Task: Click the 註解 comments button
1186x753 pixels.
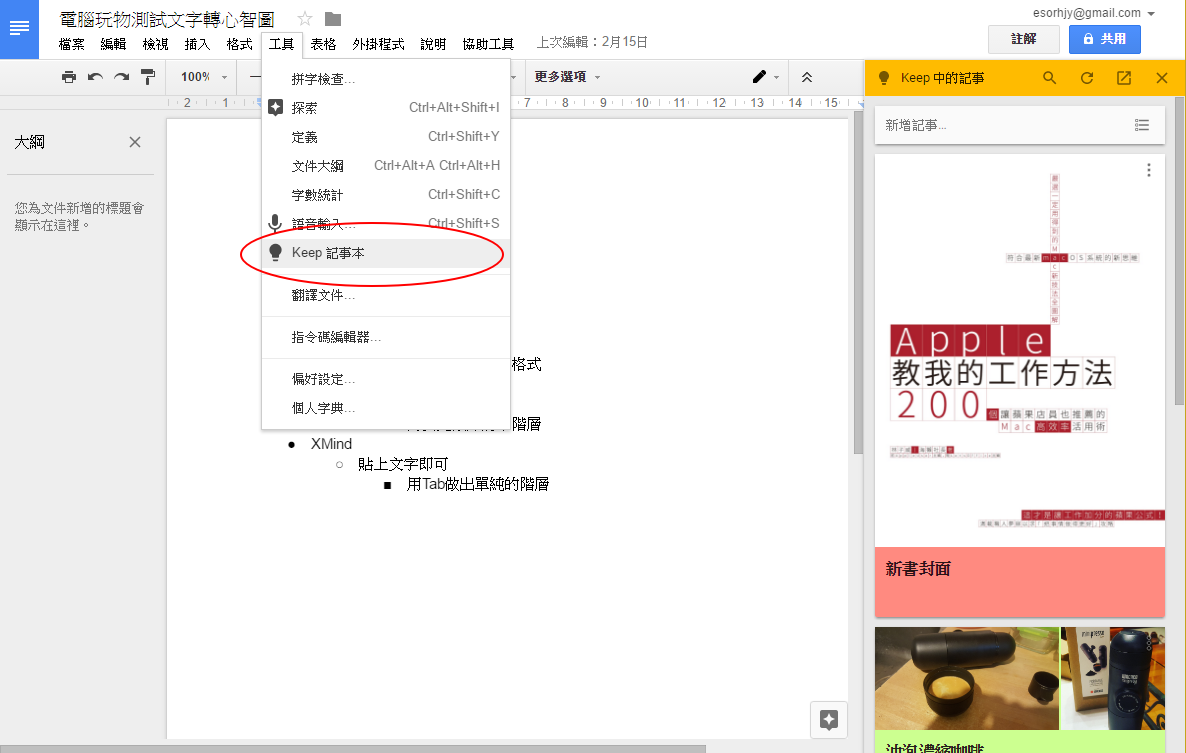Action: point(1023,39)
